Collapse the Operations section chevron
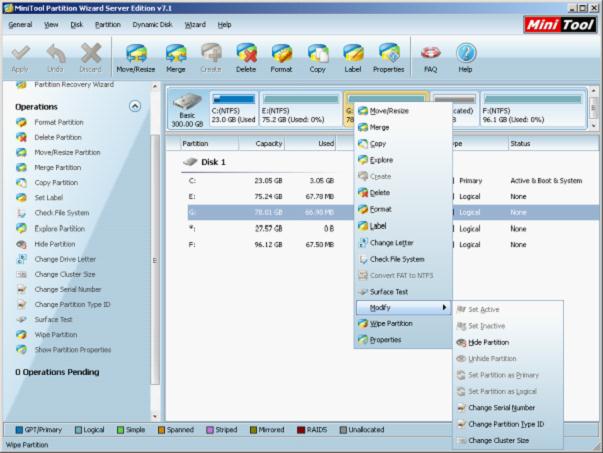Screen dimensions: 603x453 point(135,106)
